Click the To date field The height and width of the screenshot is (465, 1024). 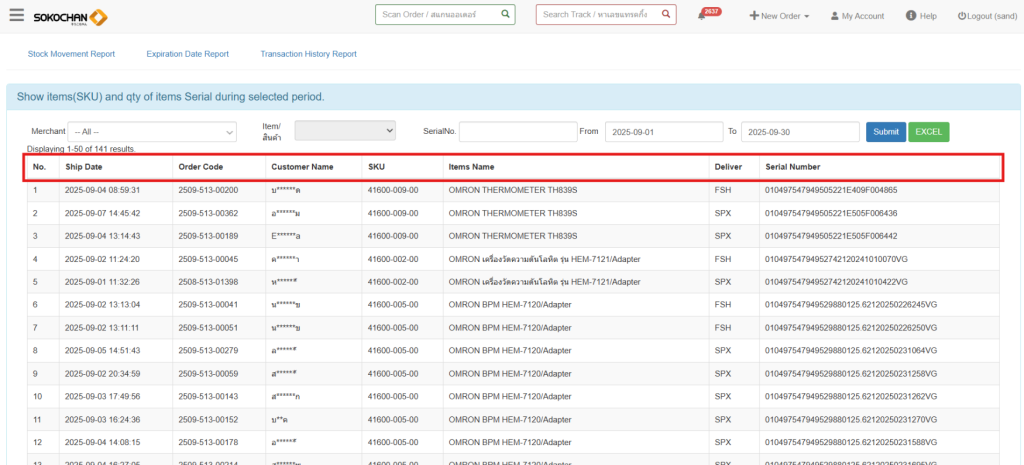coord(799,132)
